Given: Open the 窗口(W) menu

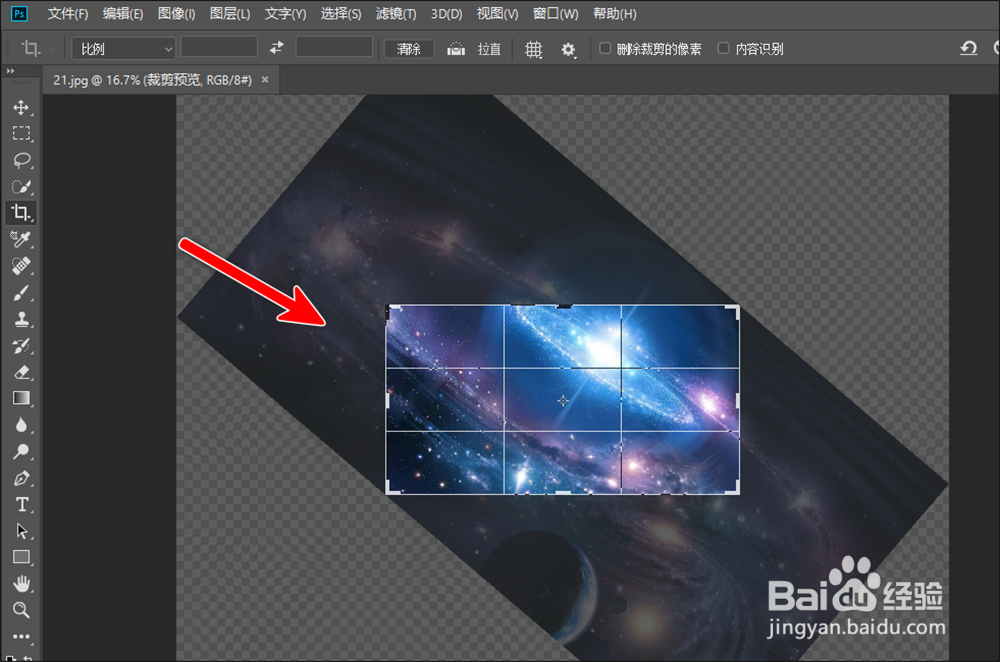Looking at the screenshot, I should tap(555, 13).
